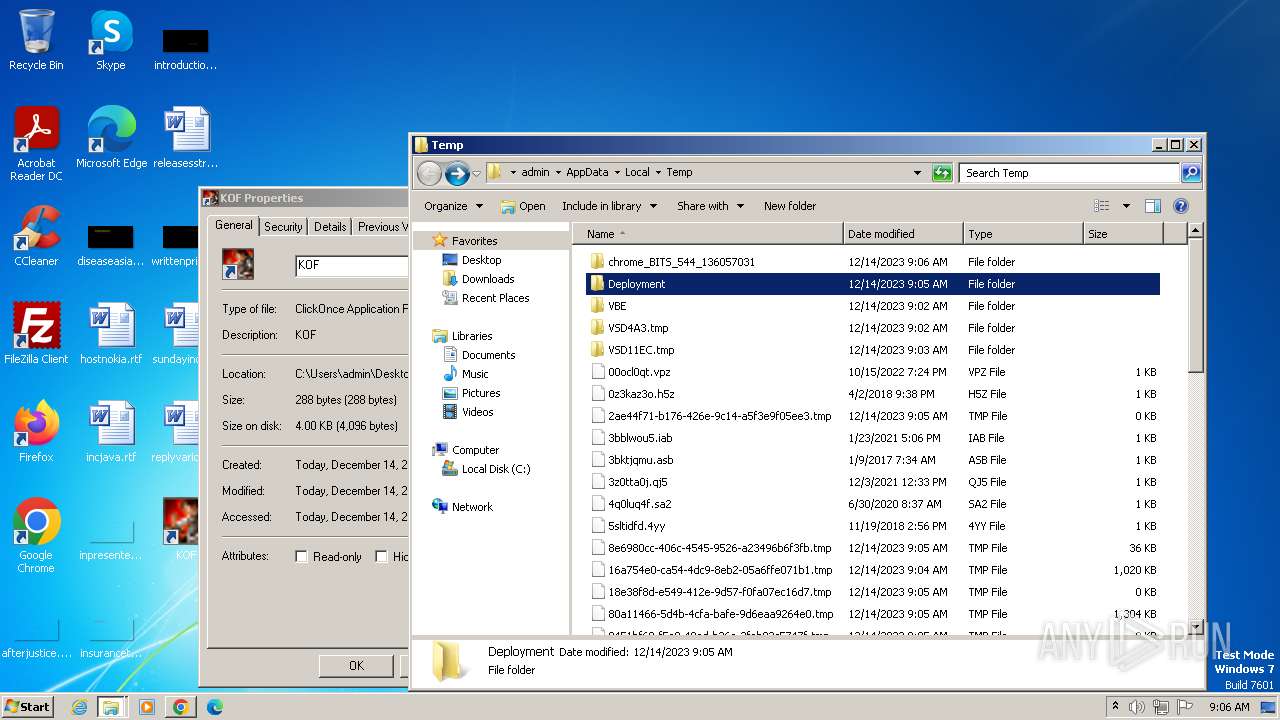Screen dimensions: 1280x720
Task: Open recent pages dropdown arrow
Action: coord(476,173)
